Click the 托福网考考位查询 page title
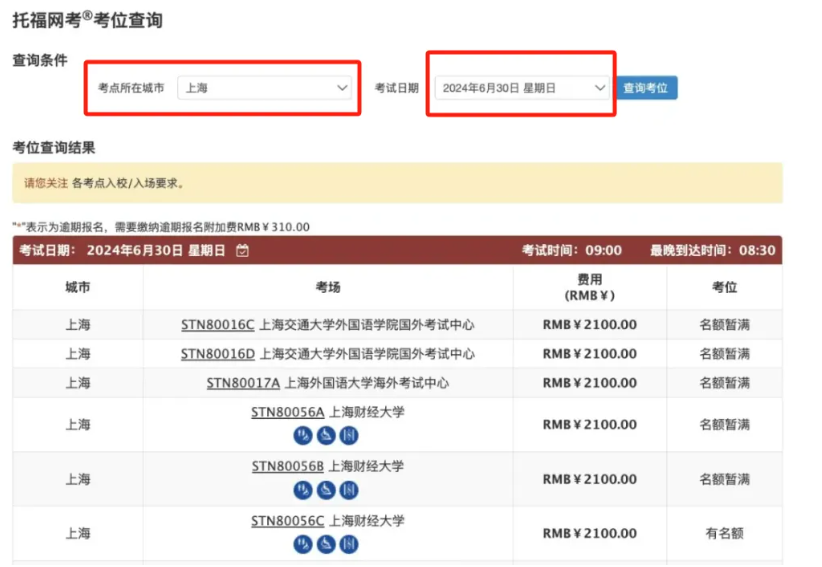The width and height of the screenshot is (822, 567). point(88,20)
